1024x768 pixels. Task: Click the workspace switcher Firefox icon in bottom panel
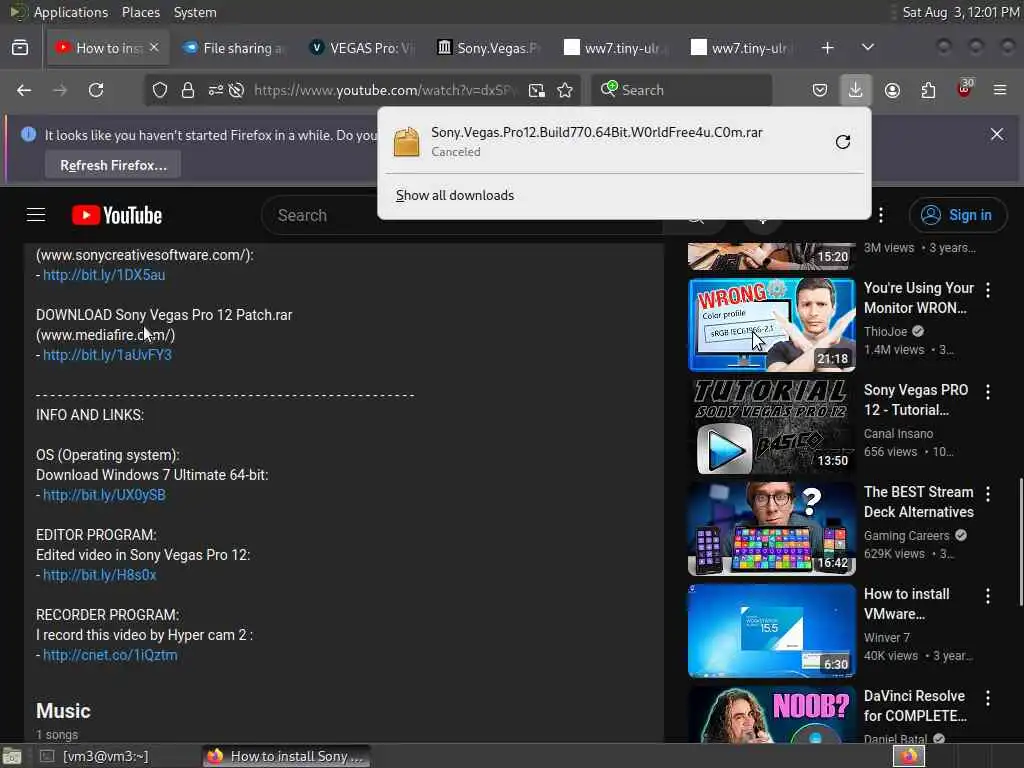[x=909, y=756]
